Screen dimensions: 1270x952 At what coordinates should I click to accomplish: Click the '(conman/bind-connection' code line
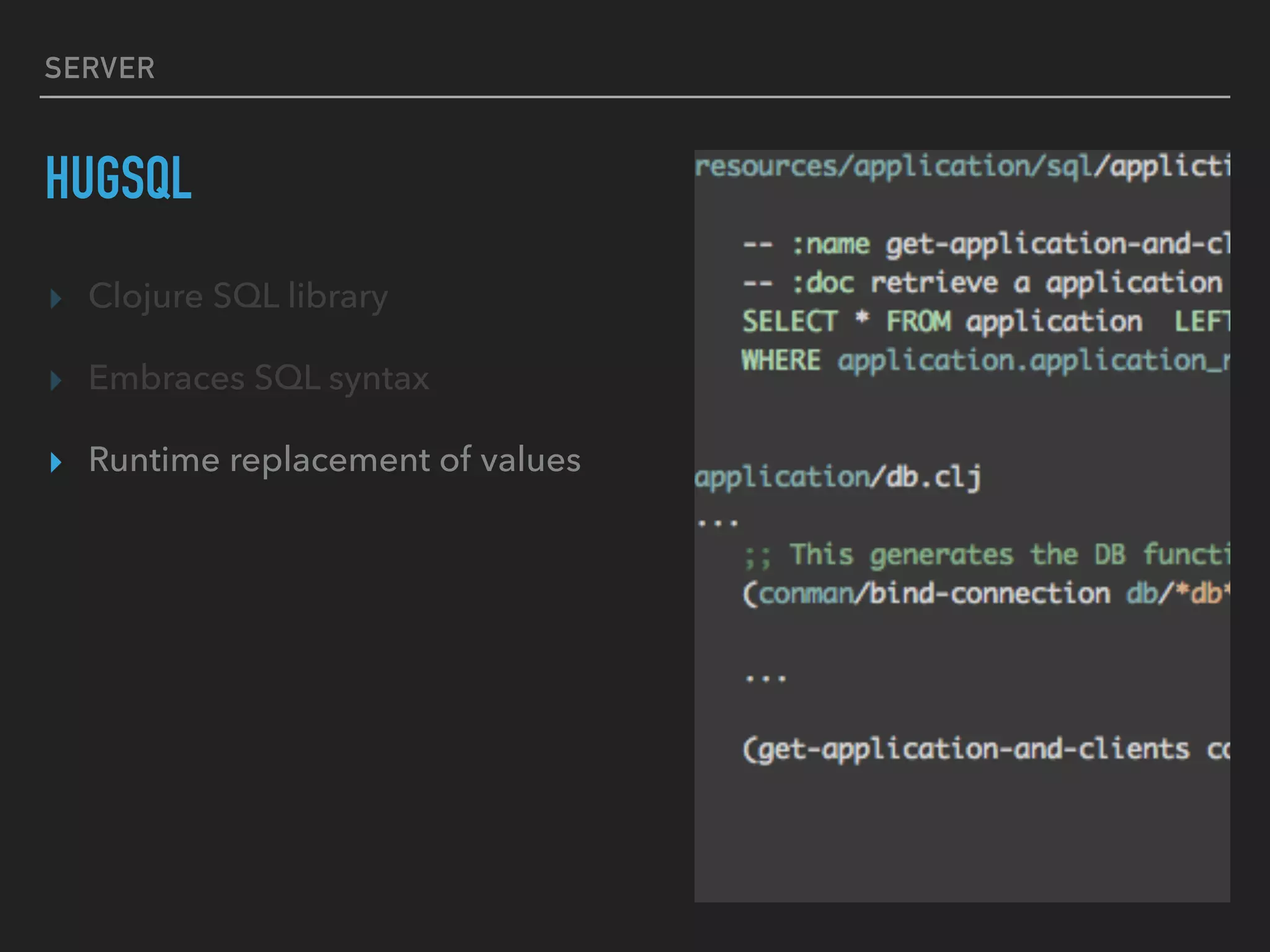tap(986, 594)
